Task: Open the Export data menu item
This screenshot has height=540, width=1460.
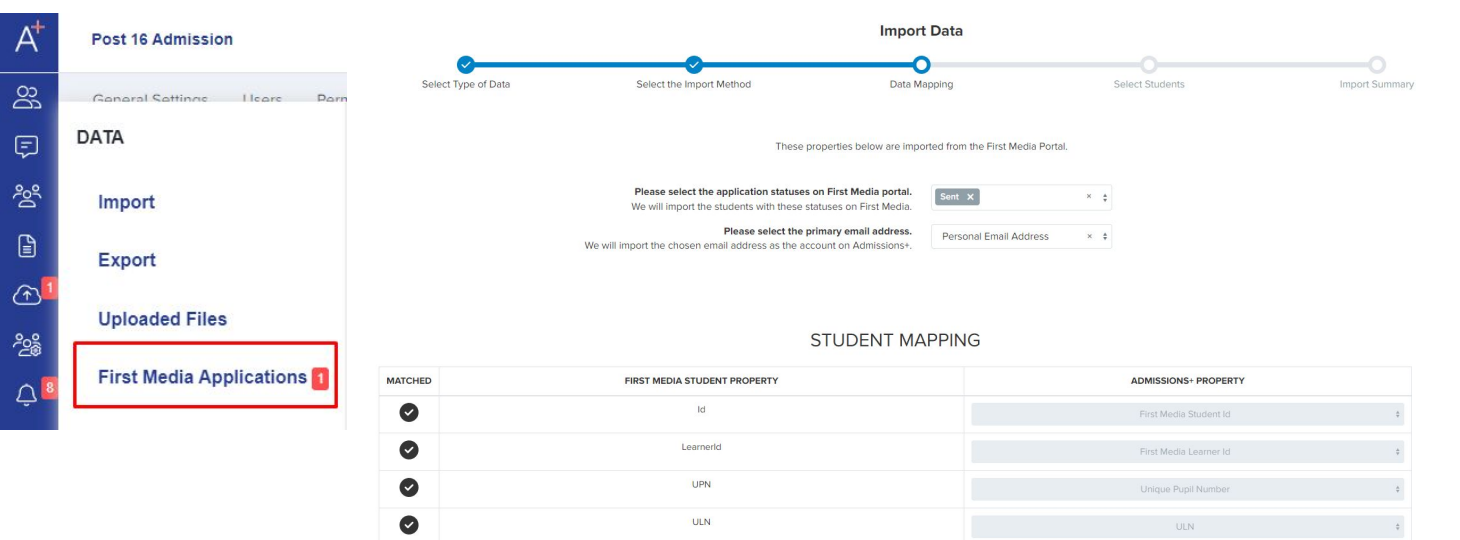Action: (x=127, y=260)
